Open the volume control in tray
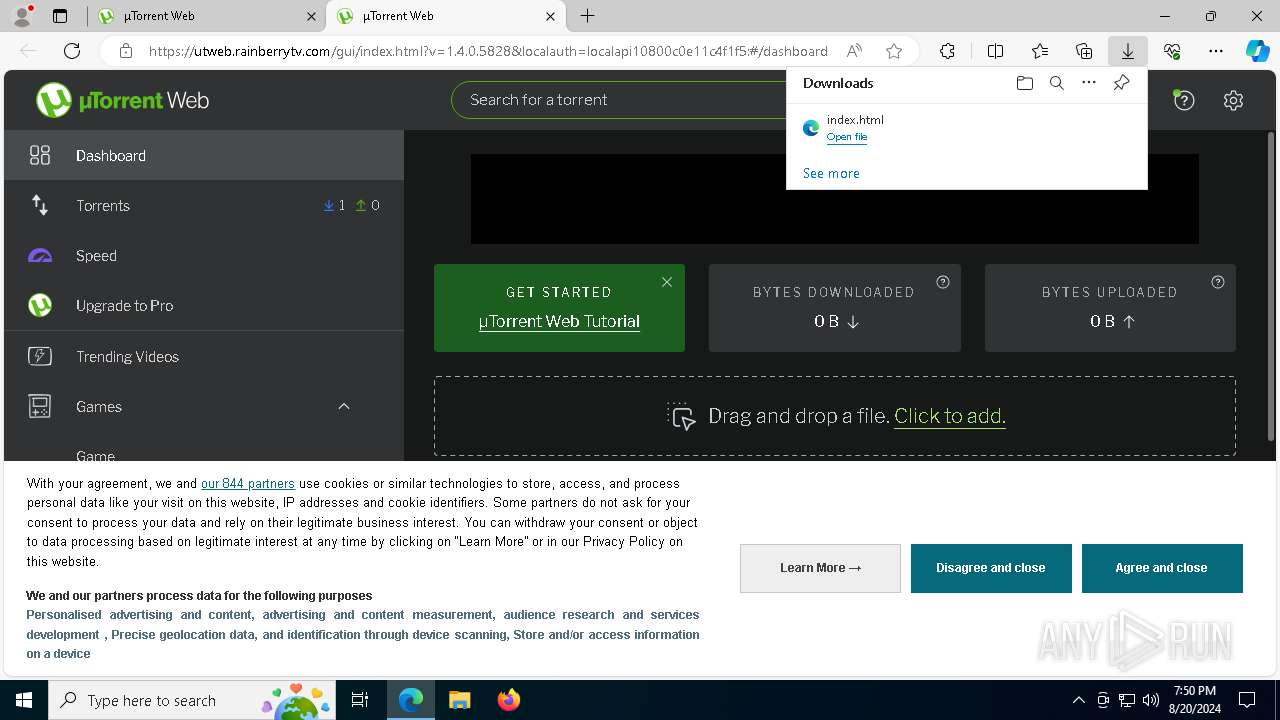Screen dimensions: 1280x720 coord(1151,700)
